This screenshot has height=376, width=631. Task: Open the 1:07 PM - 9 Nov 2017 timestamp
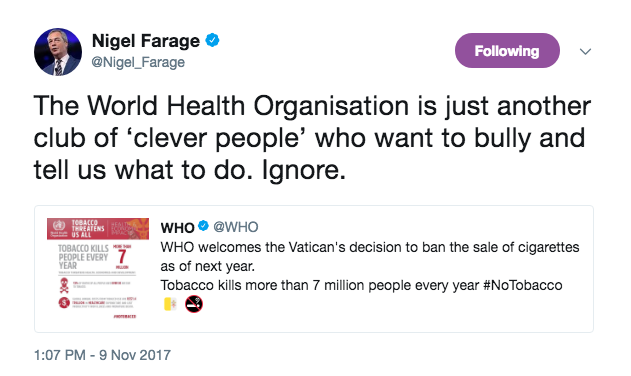[x=102, y=355]
